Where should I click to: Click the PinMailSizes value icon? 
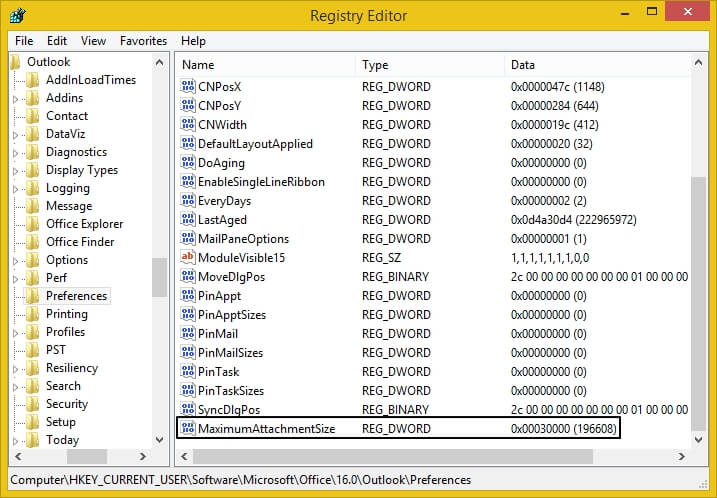click(x=187, y=352)
